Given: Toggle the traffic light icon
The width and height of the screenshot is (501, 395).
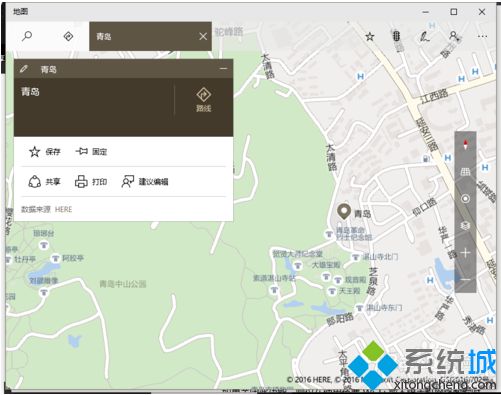Looking at the screenshot, I should pos(396,36).
